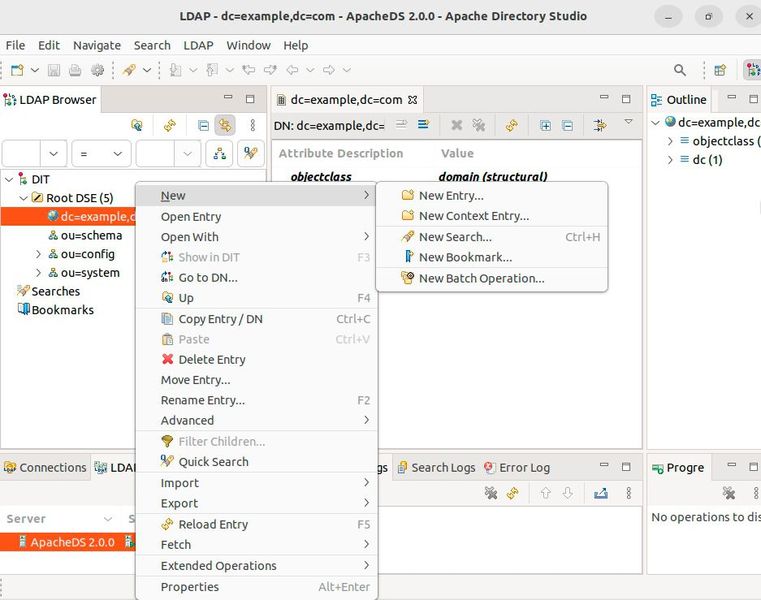
Task: Switch to the Error Log tab
Action: point(517,468)
